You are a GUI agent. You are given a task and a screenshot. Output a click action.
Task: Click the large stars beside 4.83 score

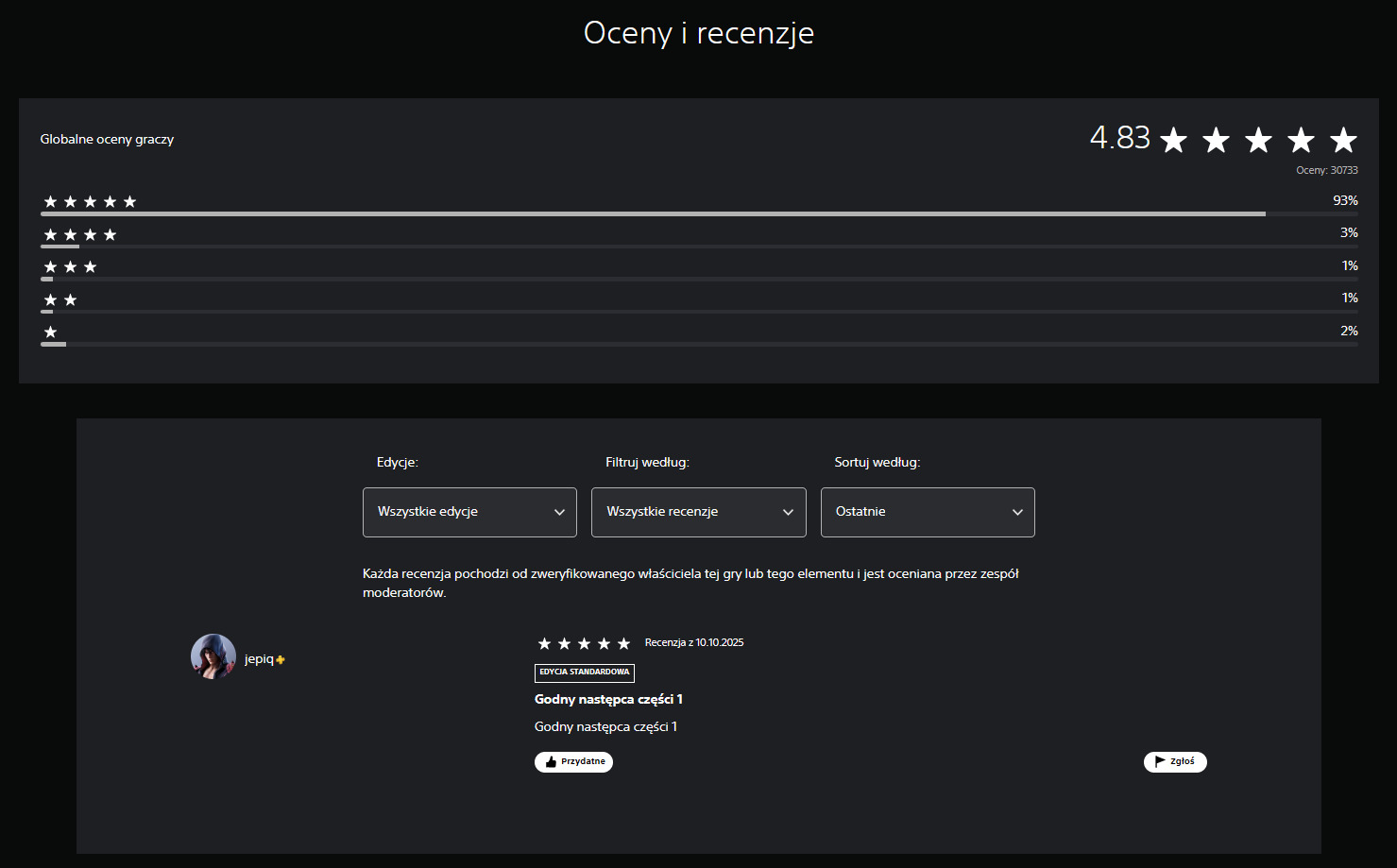coord(1257,141)
